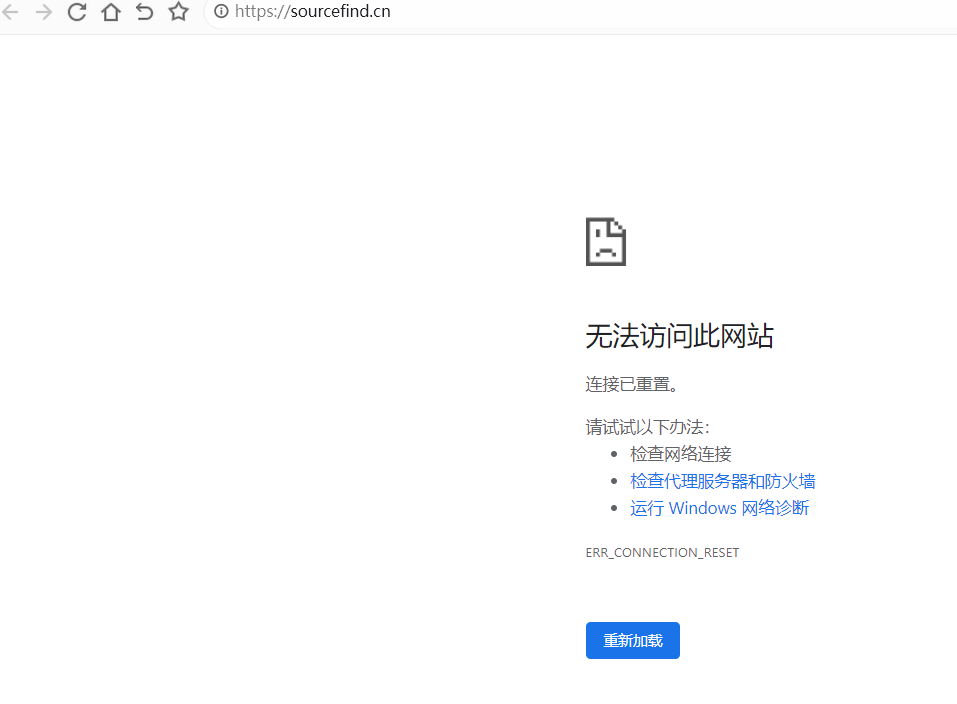Go back to the previous page
Viewport: 957px width, 704px height.
11,12
